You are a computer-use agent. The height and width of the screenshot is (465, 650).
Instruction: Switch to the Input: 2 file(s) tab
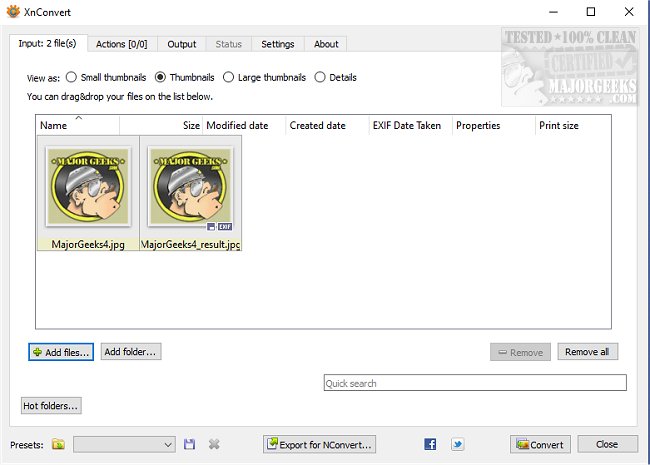coord(48,44)
